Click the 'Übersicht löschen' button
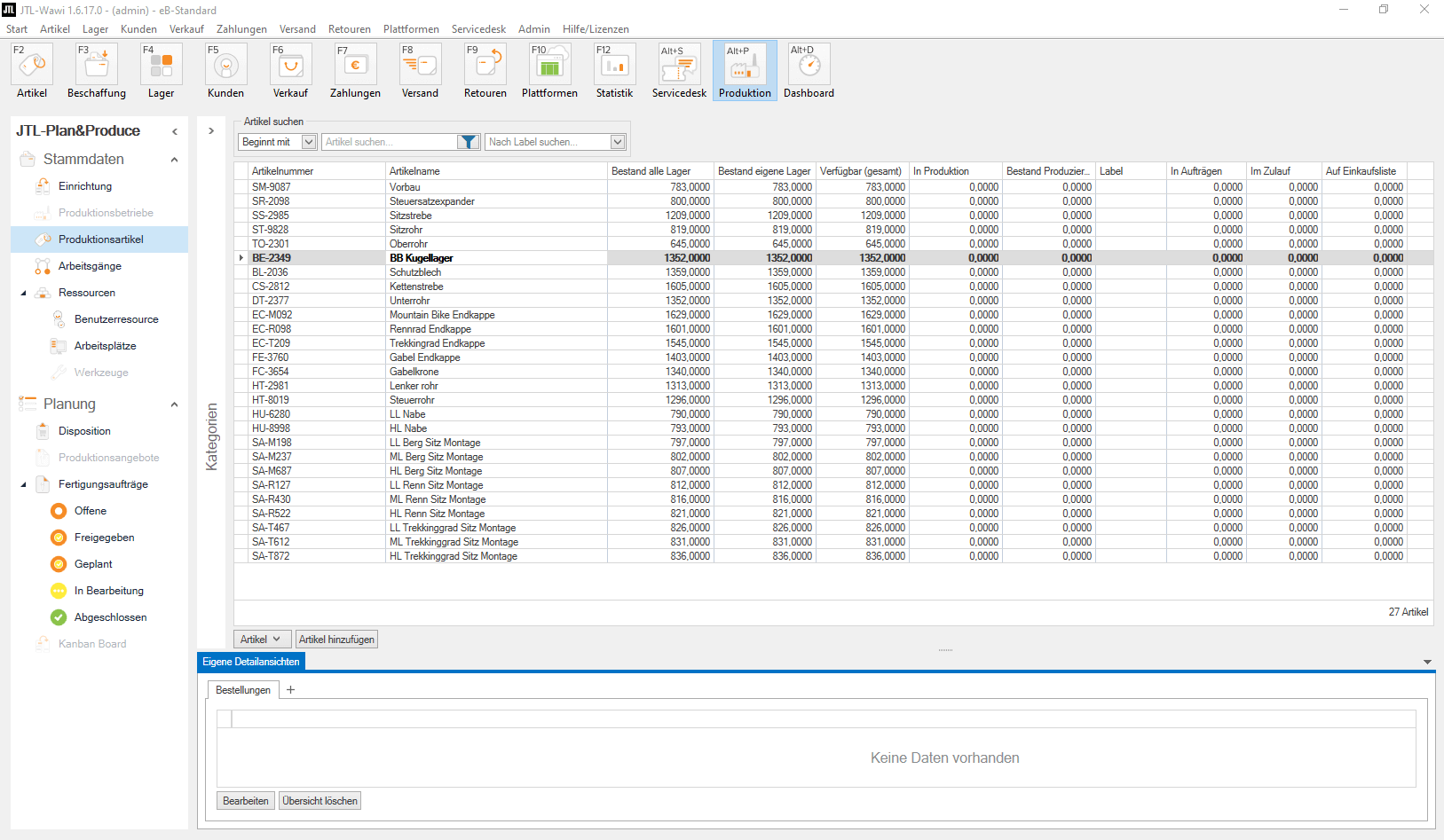The image size is (1444, 840). click(320, 801)
